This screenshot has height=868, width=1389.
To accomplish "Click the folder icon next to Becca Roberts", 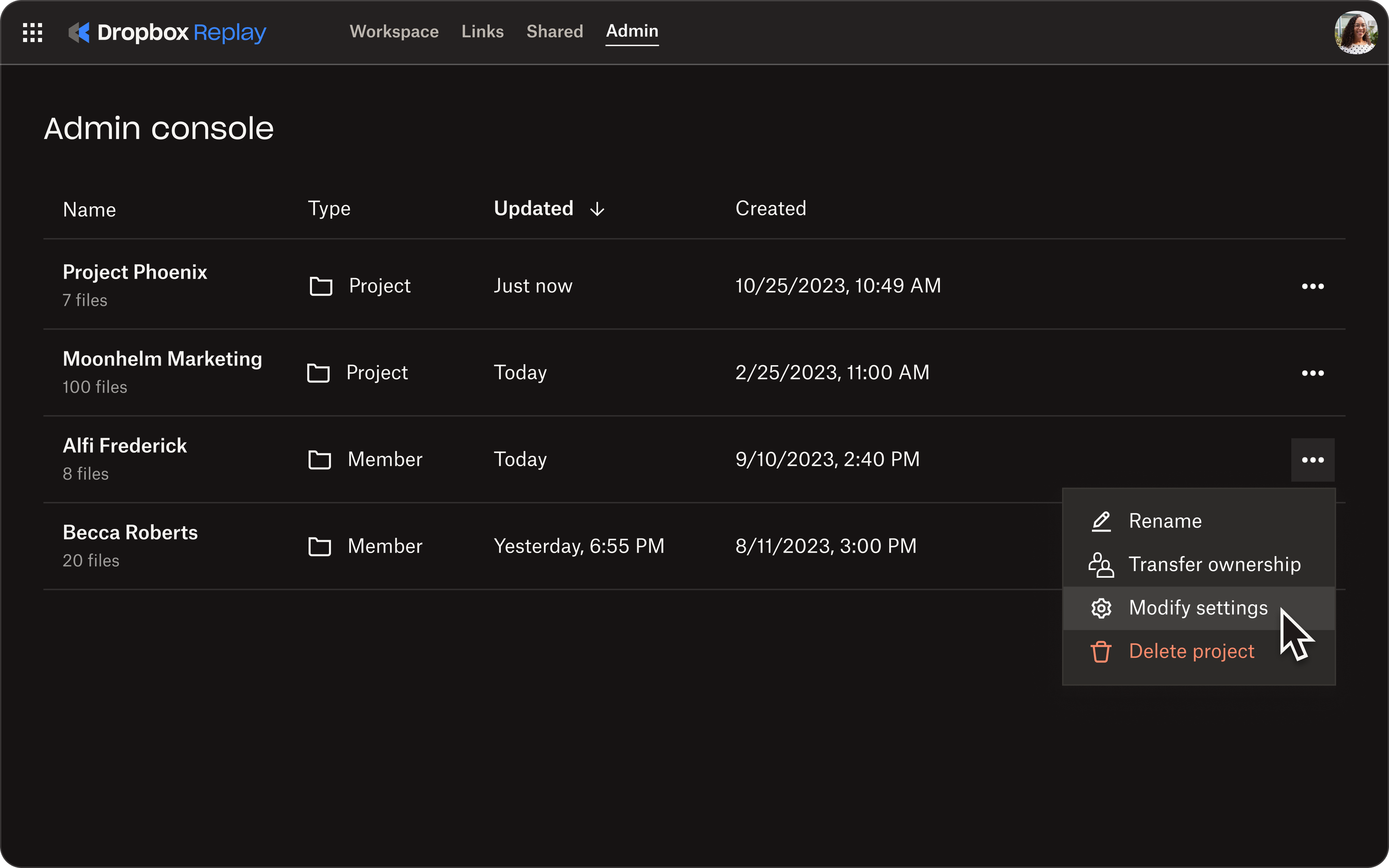I will 319,546.
